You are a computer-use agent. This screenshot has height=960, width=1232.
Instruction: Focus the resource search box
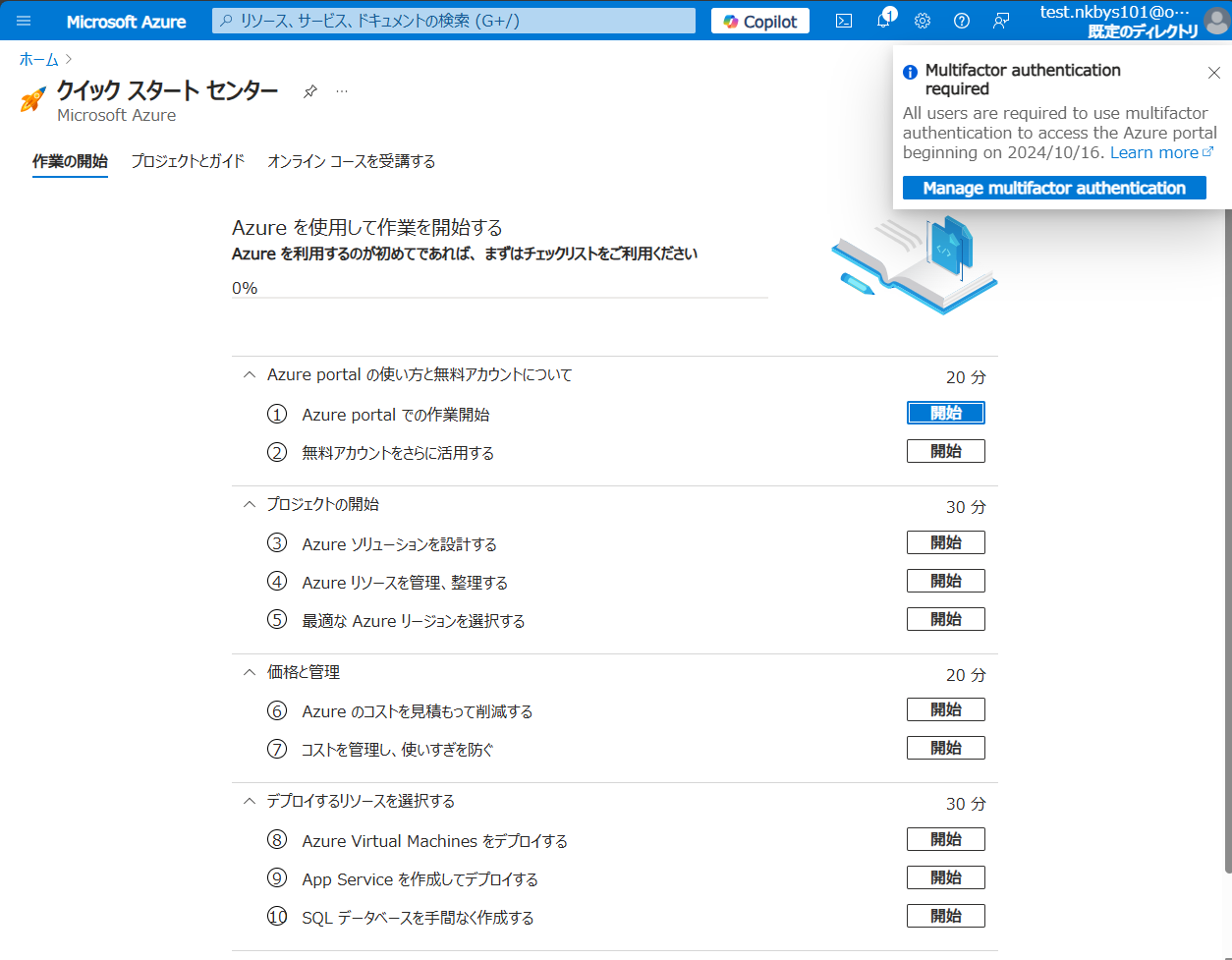point(454,21)
